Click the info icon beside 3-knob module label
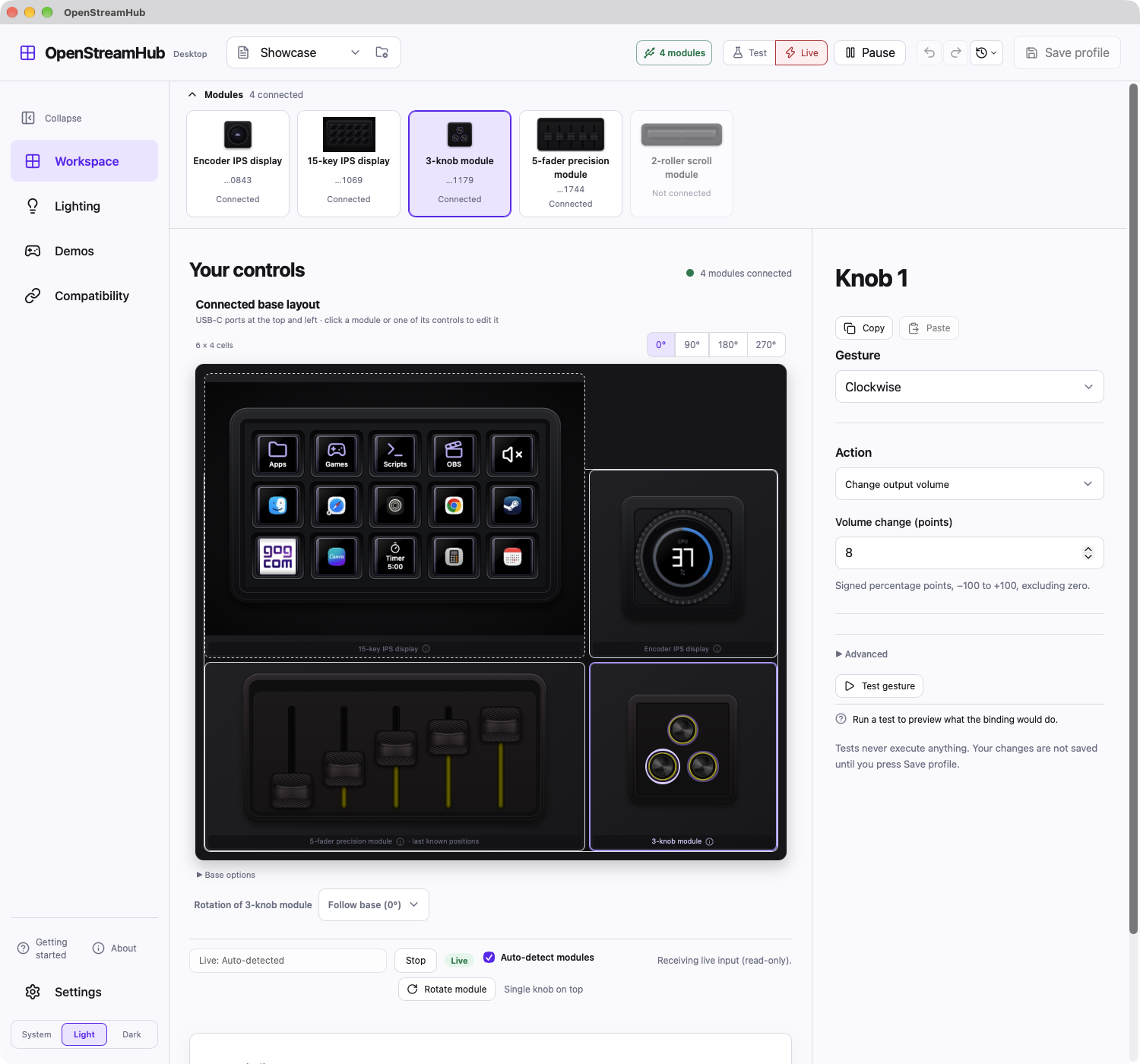This screenshot has width=1140, height=1064. point(710,841)
